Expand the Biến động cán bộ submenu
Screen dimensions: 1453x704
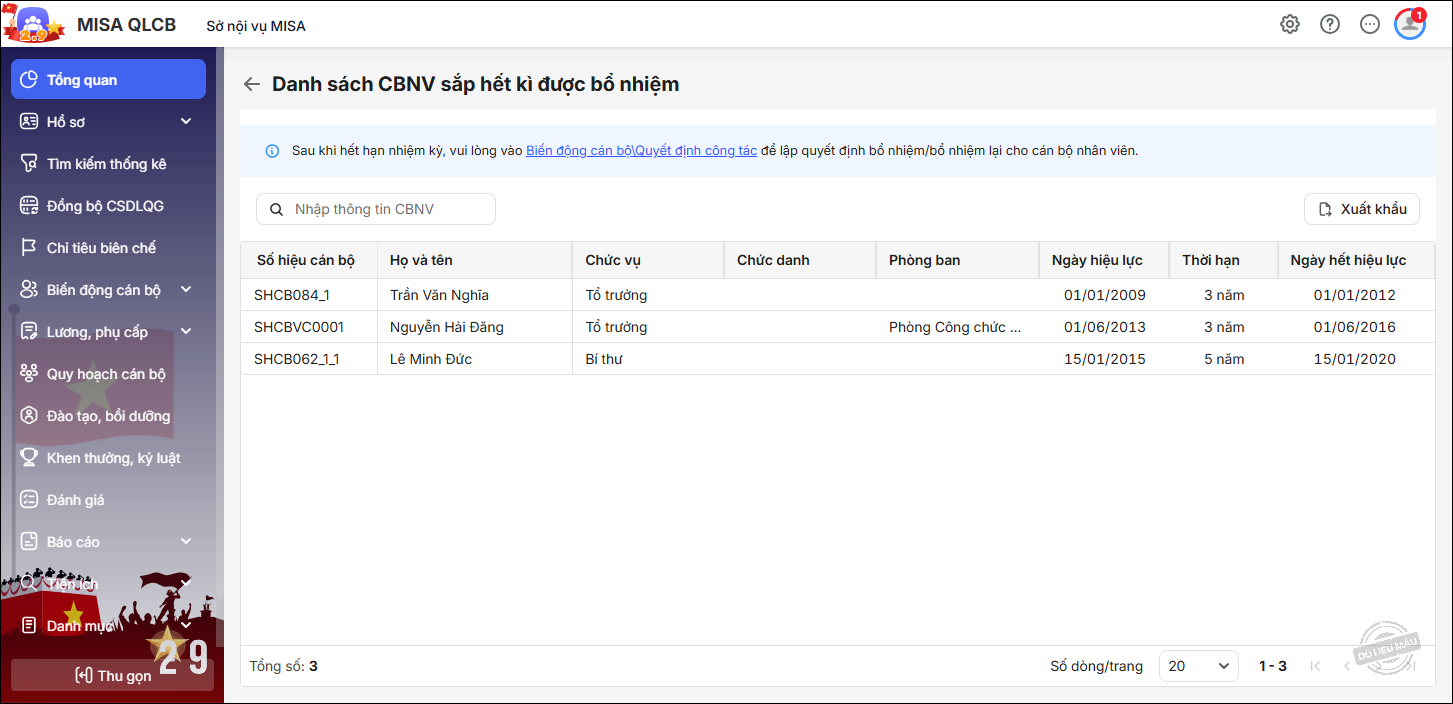tap(186, 290)
